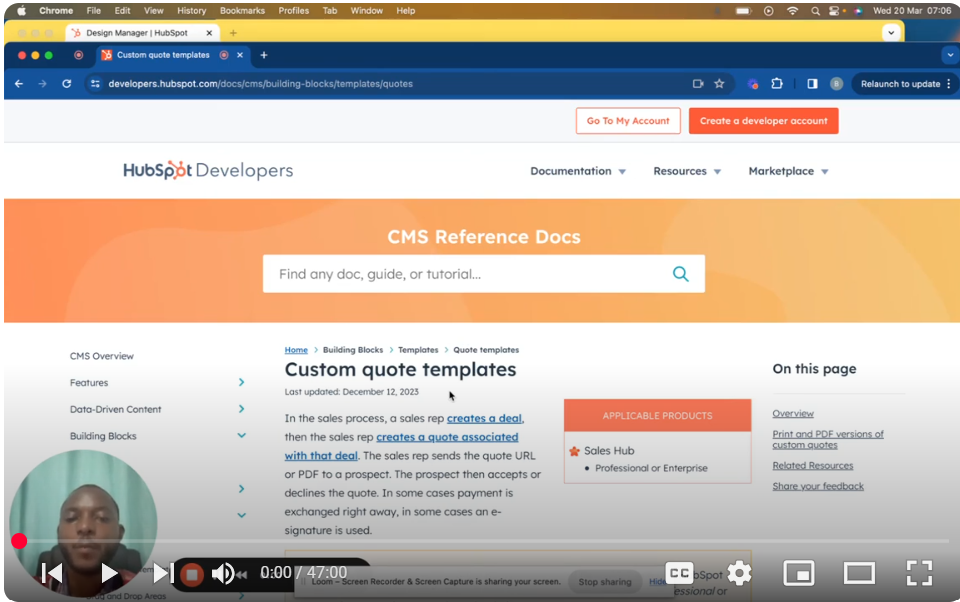The image size is (960, 602).
Task: Open the tab list dropdown in the background window
Action: 891,32
